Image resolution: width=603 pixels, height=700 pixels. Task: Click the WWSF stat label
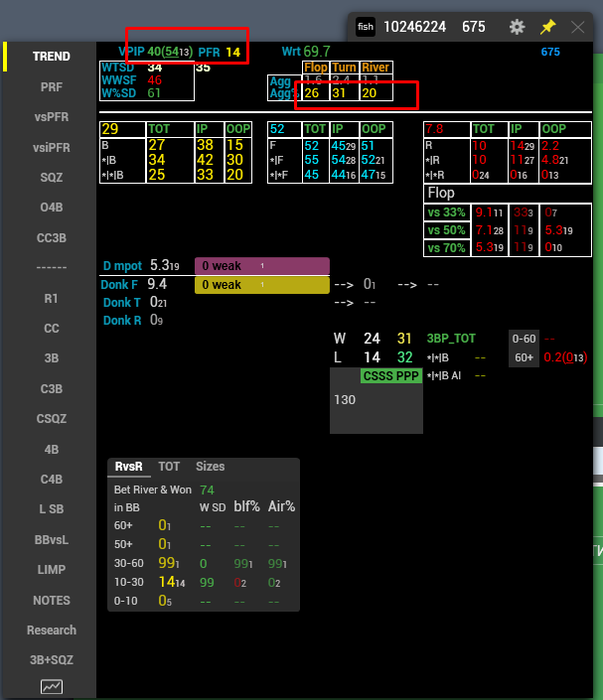[119, 80]
